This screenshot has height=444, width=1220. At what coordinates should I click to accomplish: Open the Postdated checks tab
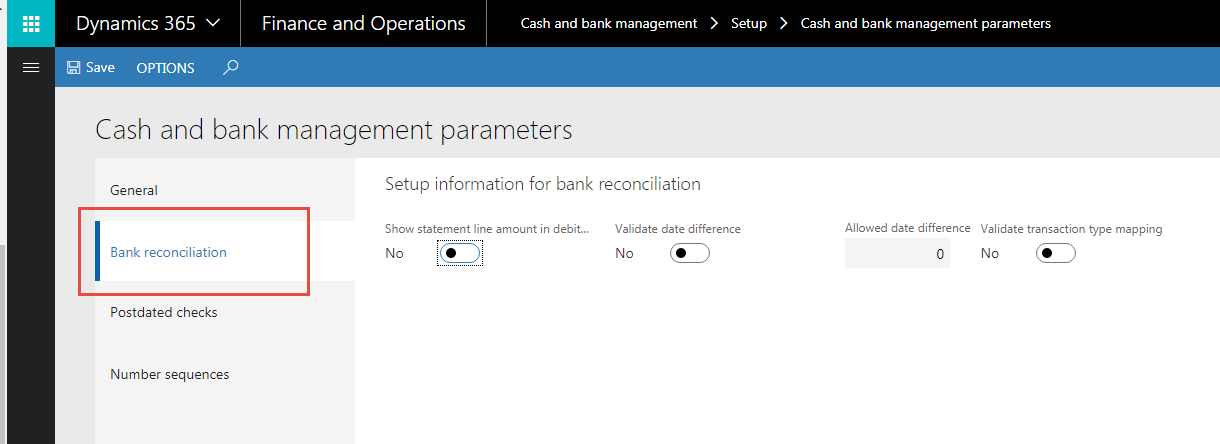point(163,312)
